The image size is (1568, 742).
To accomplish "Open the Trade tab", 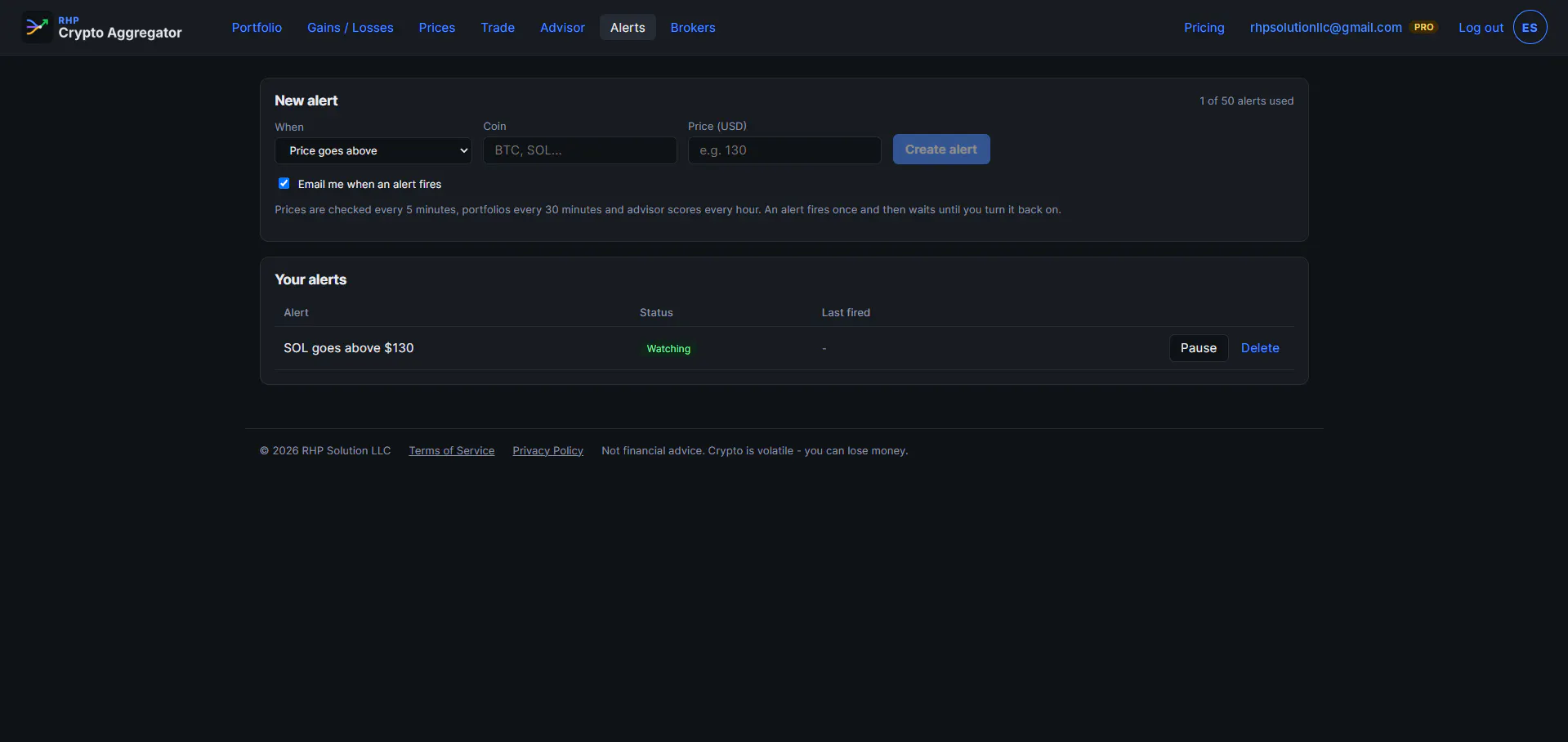I will click(498, 27).
